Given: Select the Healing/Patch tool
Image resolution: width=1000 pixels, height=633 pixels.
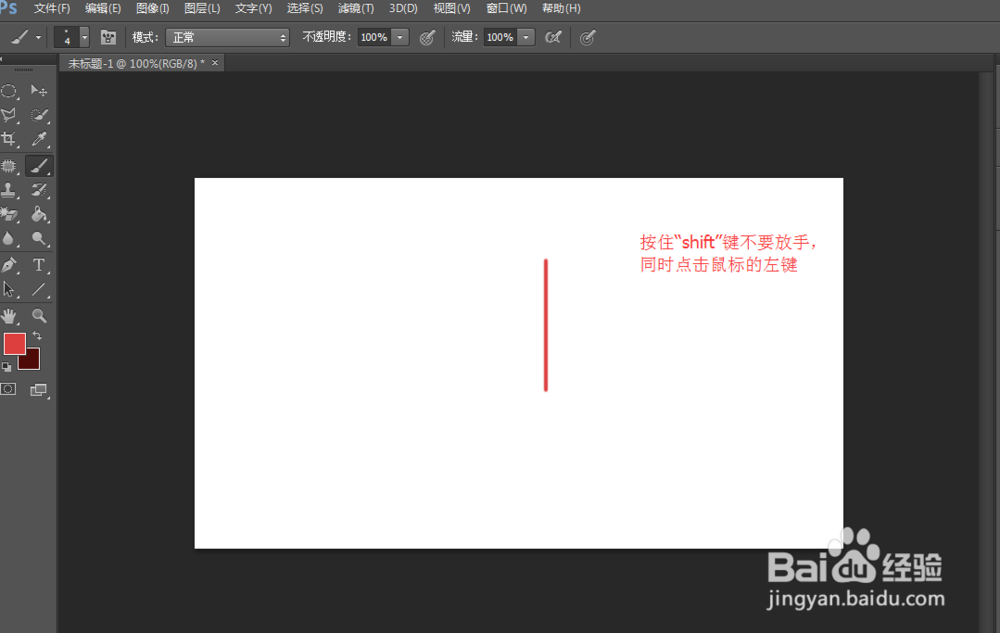Looking at the screenshot, I should pyautogui.click(x=9, y=166).
